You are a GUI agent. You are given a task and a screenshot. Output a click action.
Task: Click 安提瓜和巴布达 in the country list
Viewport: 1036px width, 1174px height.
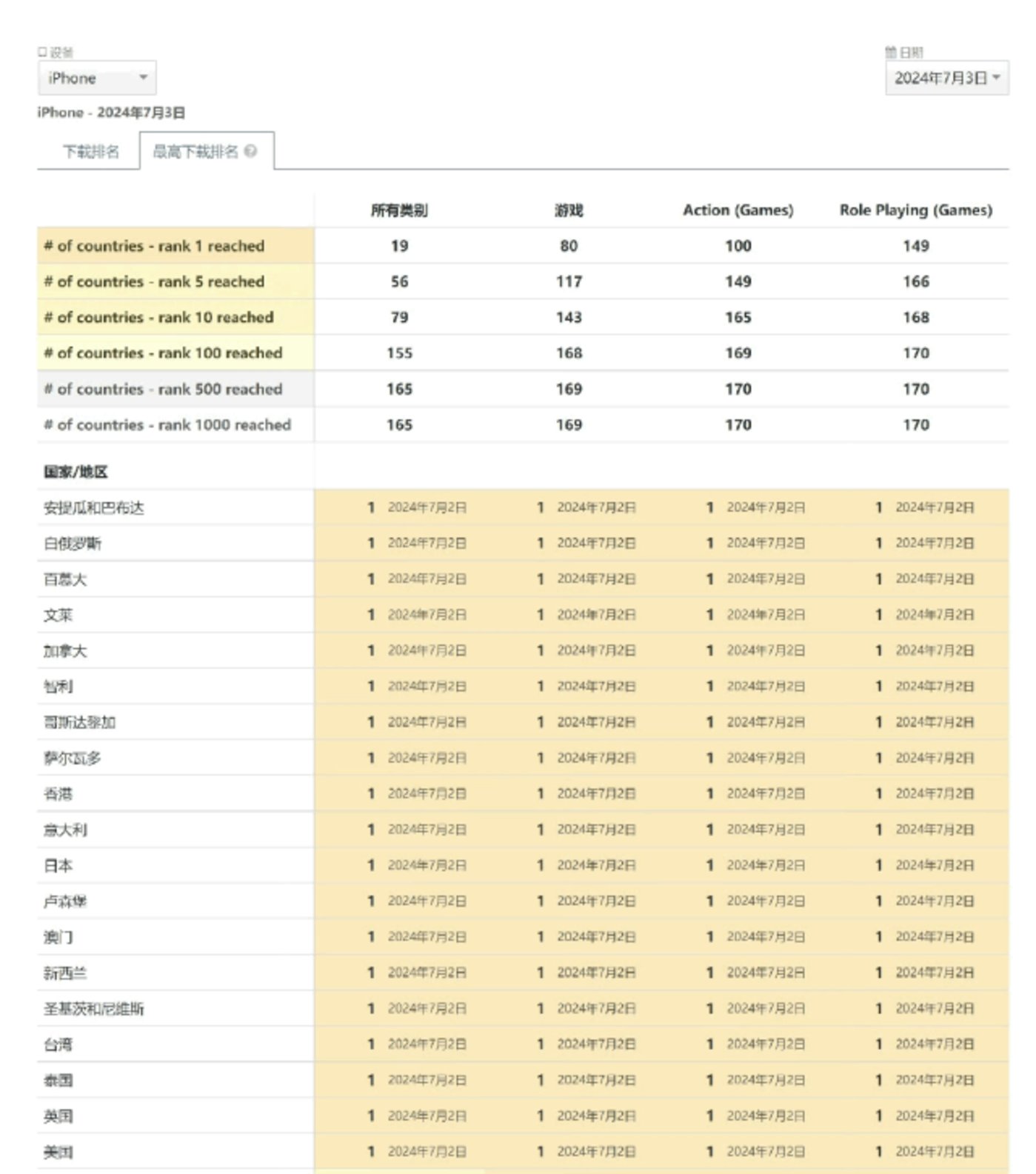coord(94,508)
